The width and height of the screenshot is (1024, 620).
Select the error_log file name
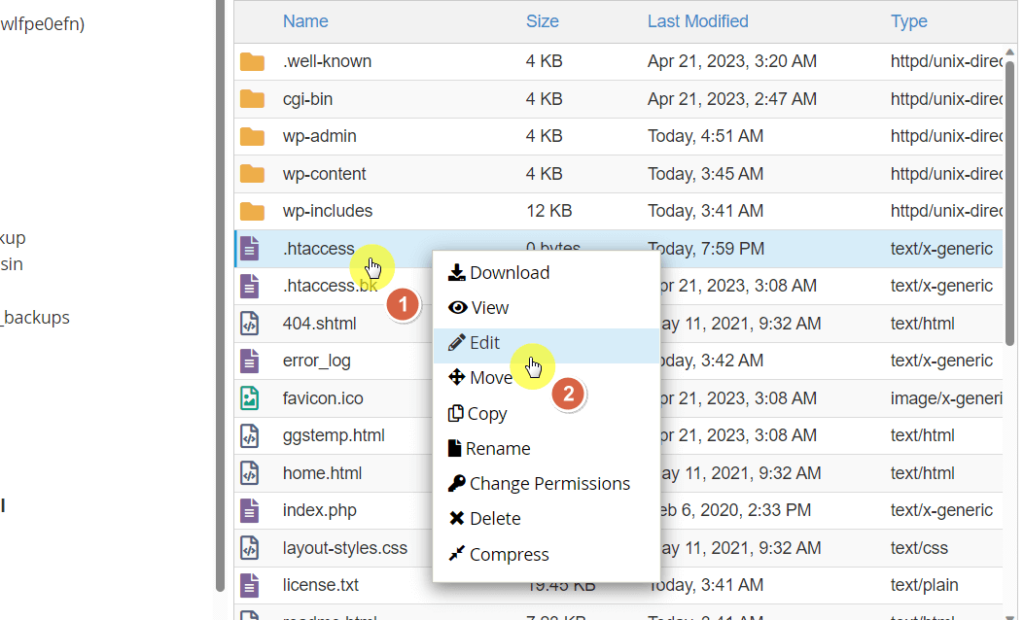(317, 361)
